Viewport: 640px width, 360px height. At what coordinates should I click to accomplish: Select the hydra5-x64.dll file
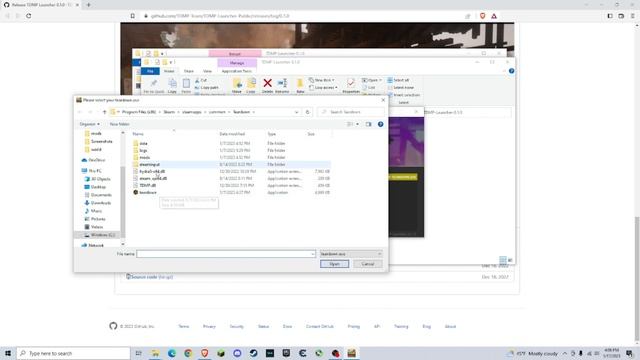point(152,171)
